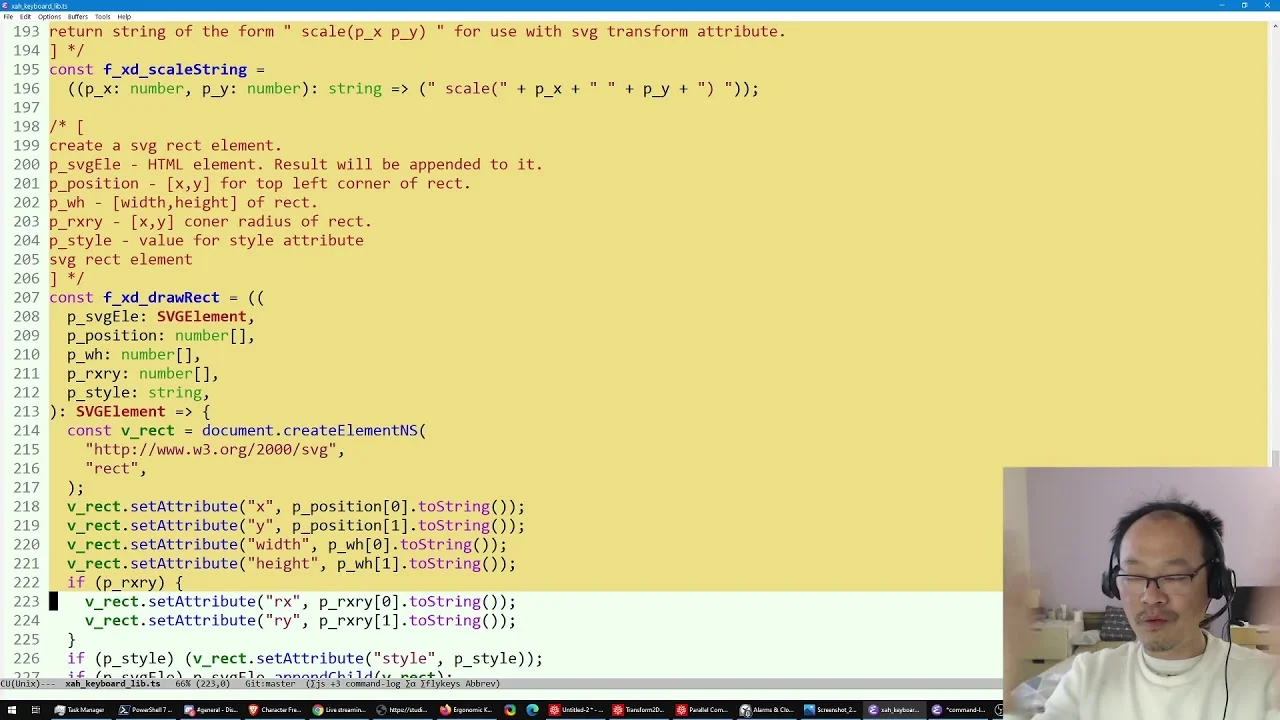Open the Live streaming Chrome window in taskbar
The image size is (1280, 720).
click(338, 710)
